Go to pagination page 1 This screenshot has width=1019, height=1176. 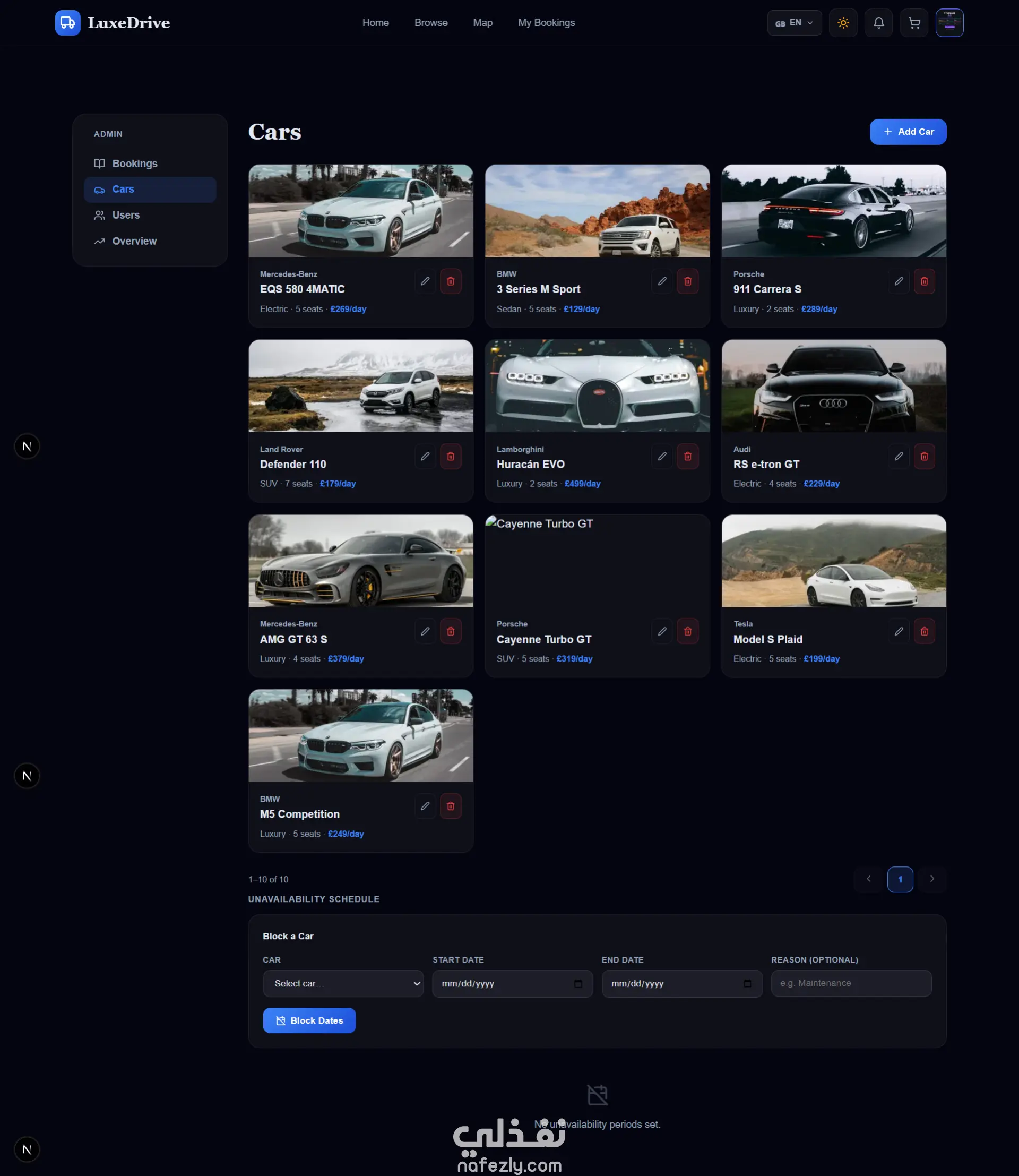click(x=900, y=880)
